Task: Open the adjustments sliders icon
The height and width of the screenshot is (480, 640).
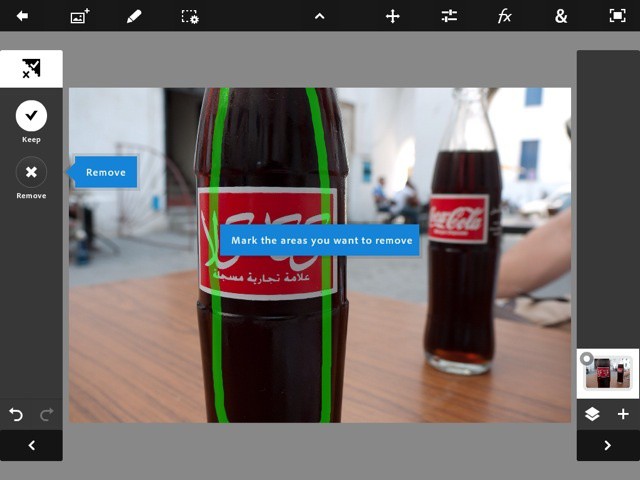Action: [x=449, y=16]
